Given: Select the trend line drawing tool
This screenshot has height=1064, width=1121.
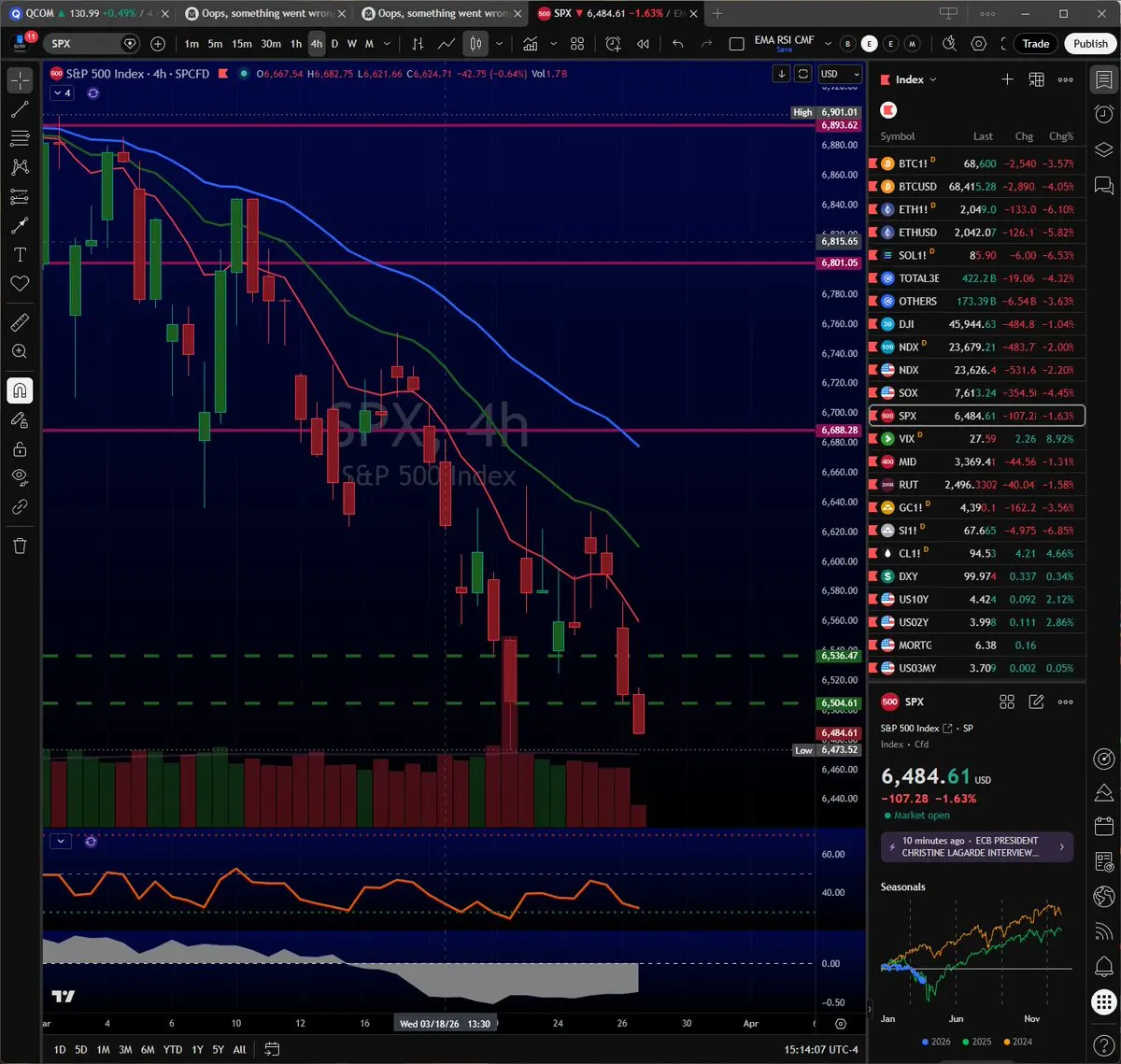Looking at the screenshot, I should point(20,109).
